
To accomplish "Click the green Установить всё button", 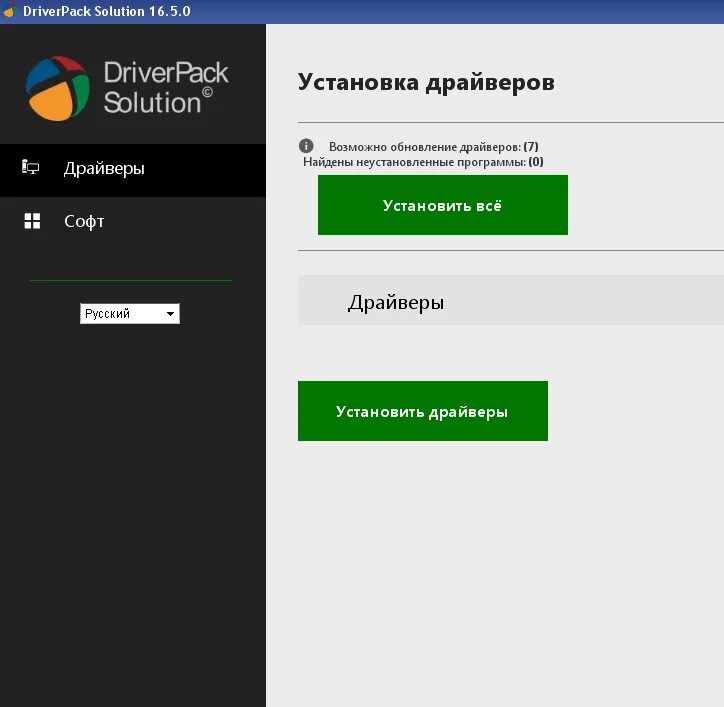I will point(443,205).
